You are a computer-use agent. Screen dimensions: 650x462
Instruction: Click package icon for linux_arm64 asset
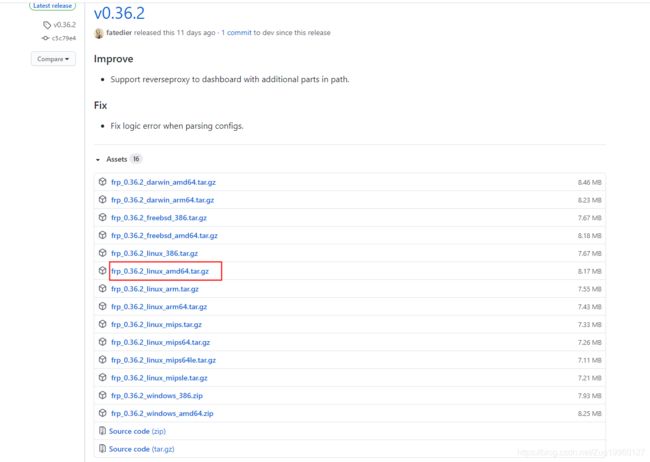[x=102, y=306]
